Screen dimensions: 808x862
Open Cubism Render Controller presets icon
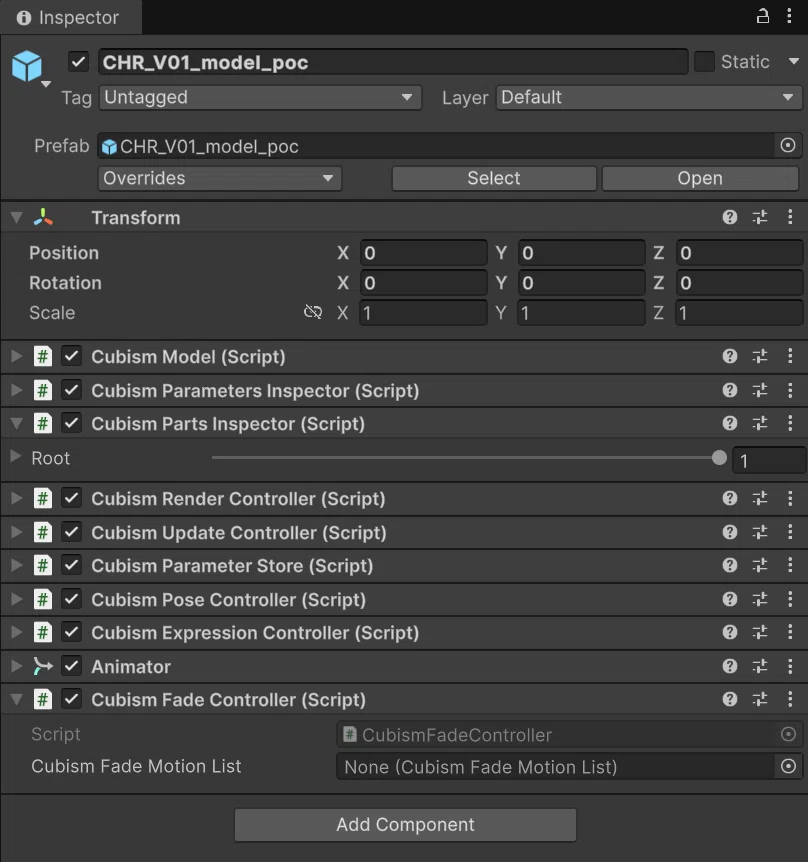click(760, 498)
